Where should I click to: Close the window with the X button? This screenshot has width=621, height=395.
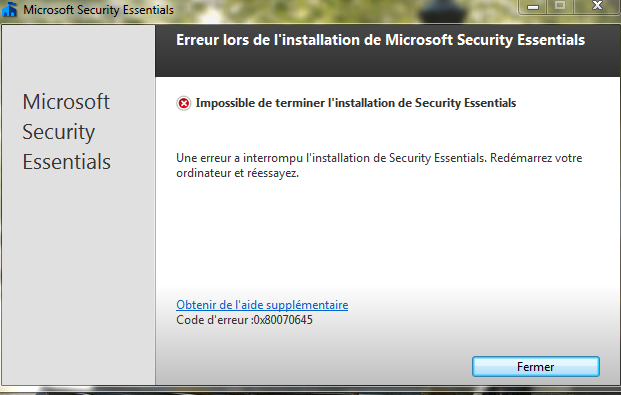(x=597, y=6)
